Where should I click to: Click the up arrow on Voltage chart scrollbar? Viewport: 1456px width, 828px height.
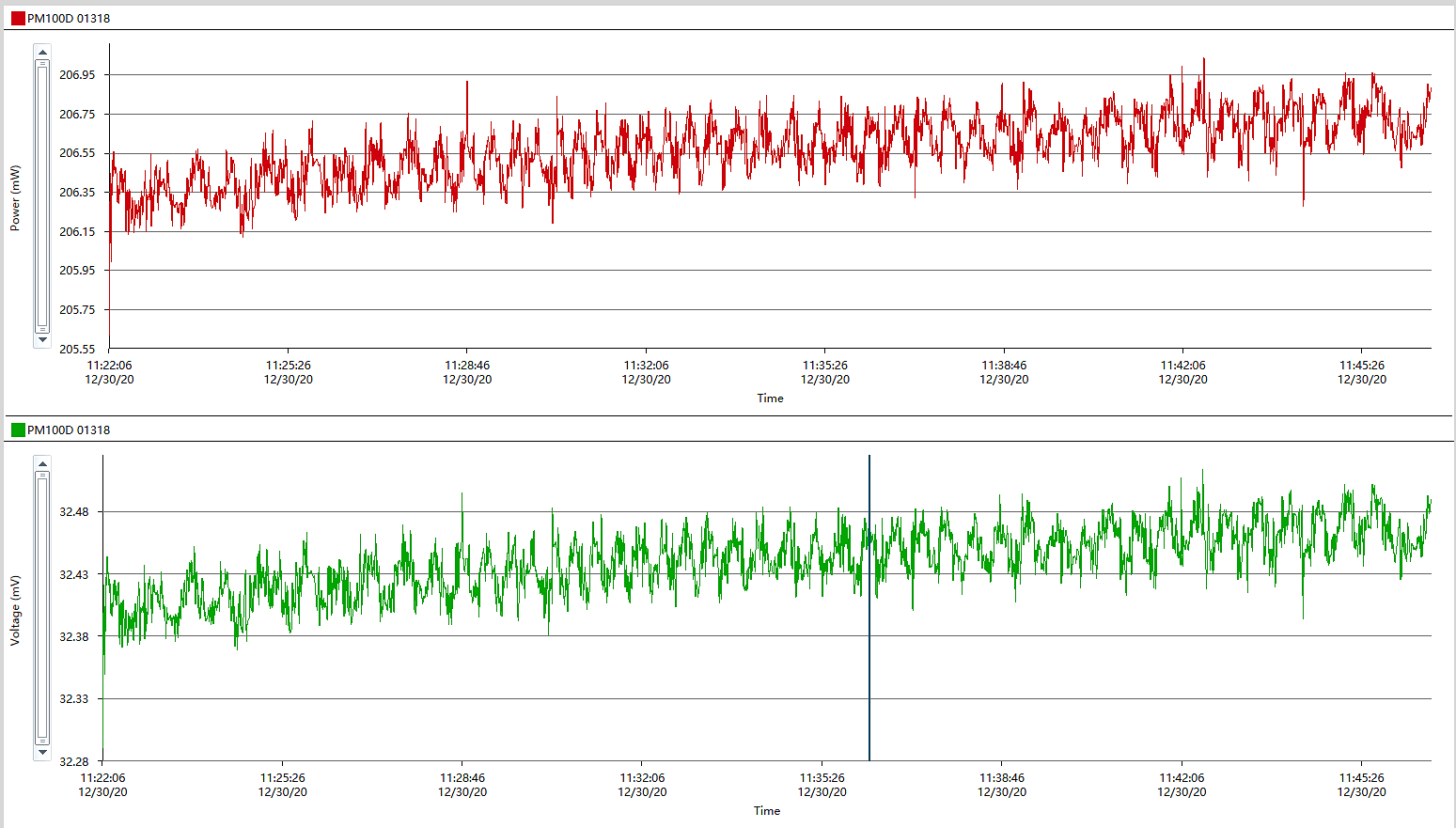[x=42, y=463]
